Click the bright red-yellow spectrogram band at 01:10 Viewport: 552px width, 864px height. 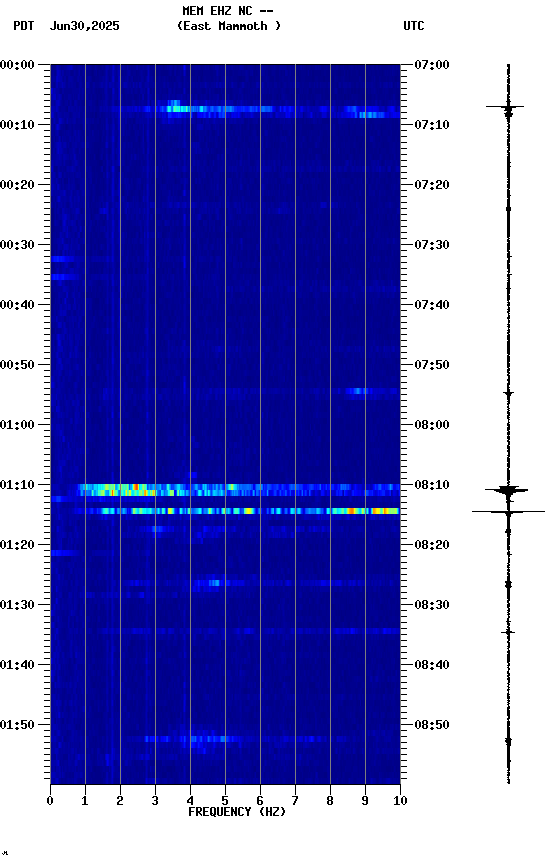240,490
